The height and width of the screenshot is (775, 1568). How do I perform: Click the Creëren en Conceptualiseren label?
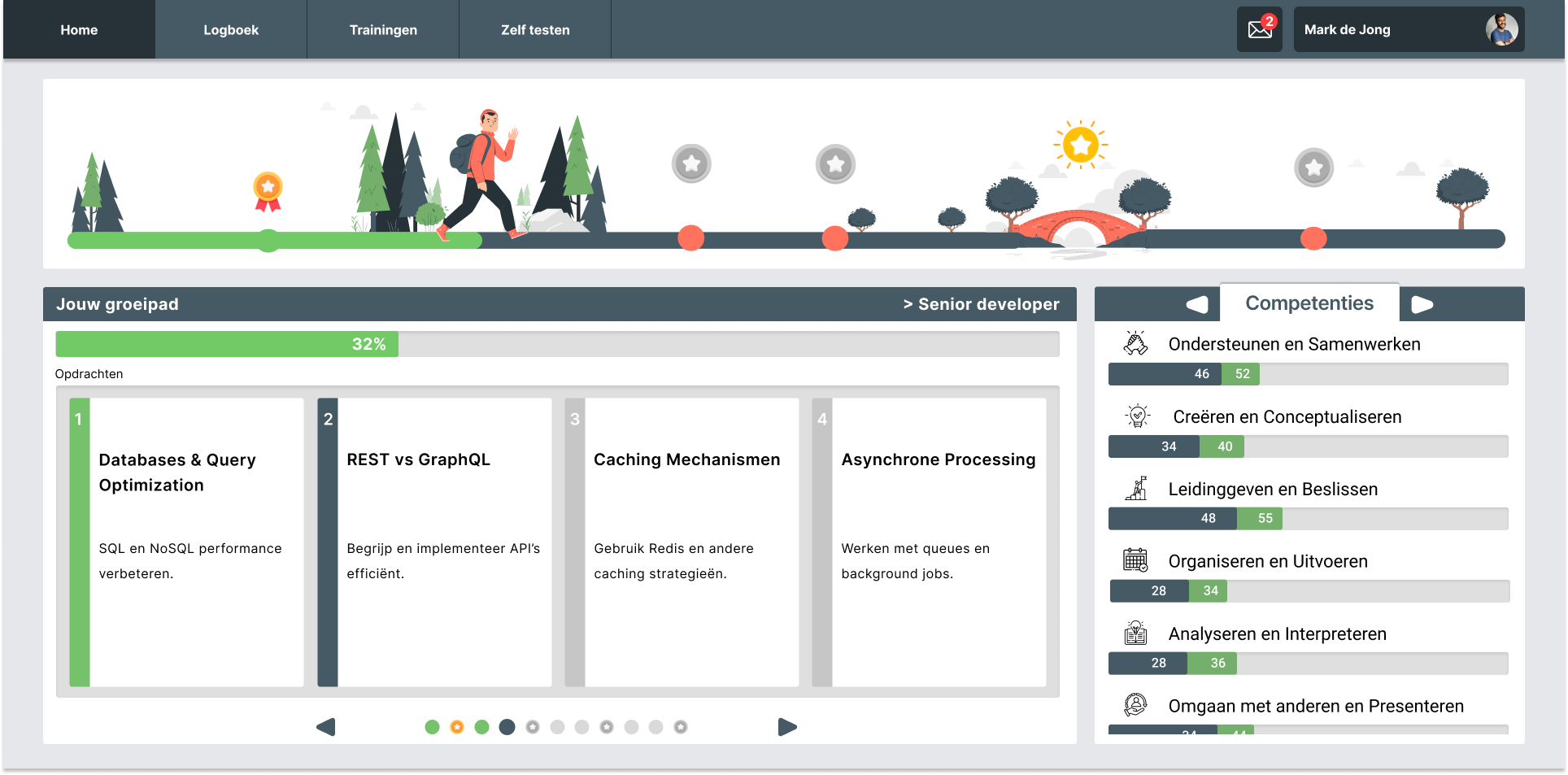(1287, 416)
